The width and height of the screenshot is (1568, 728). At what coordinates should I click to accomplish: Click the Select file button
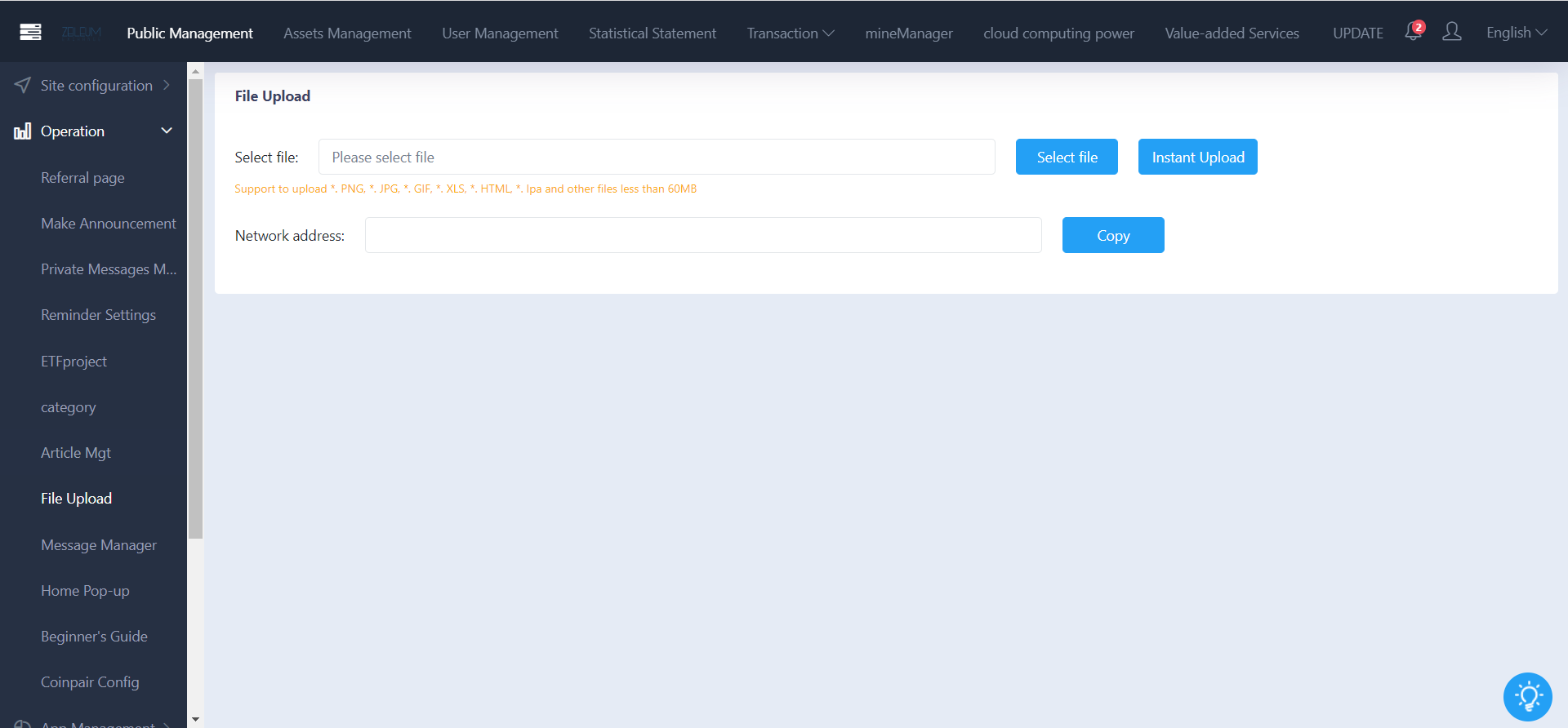(x=1067, y=157)
